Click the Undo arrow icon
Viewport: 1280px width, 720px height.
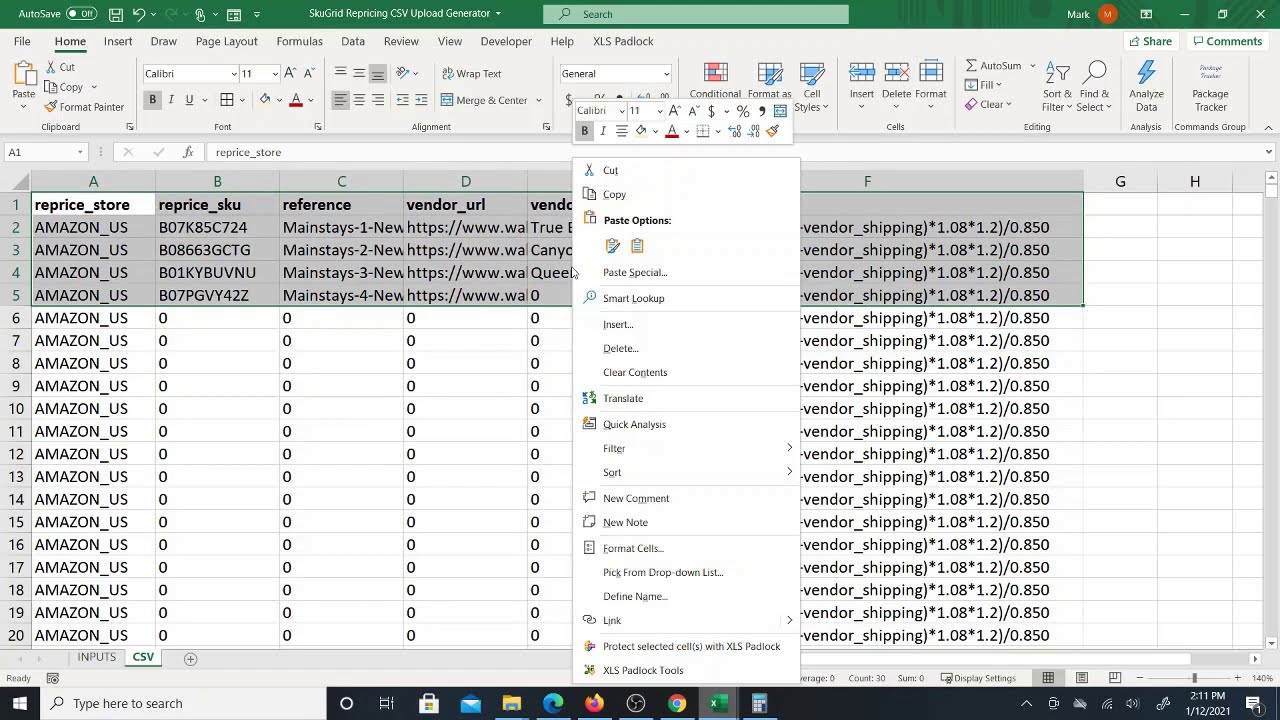pyautogui.click(x=139, y=14)
